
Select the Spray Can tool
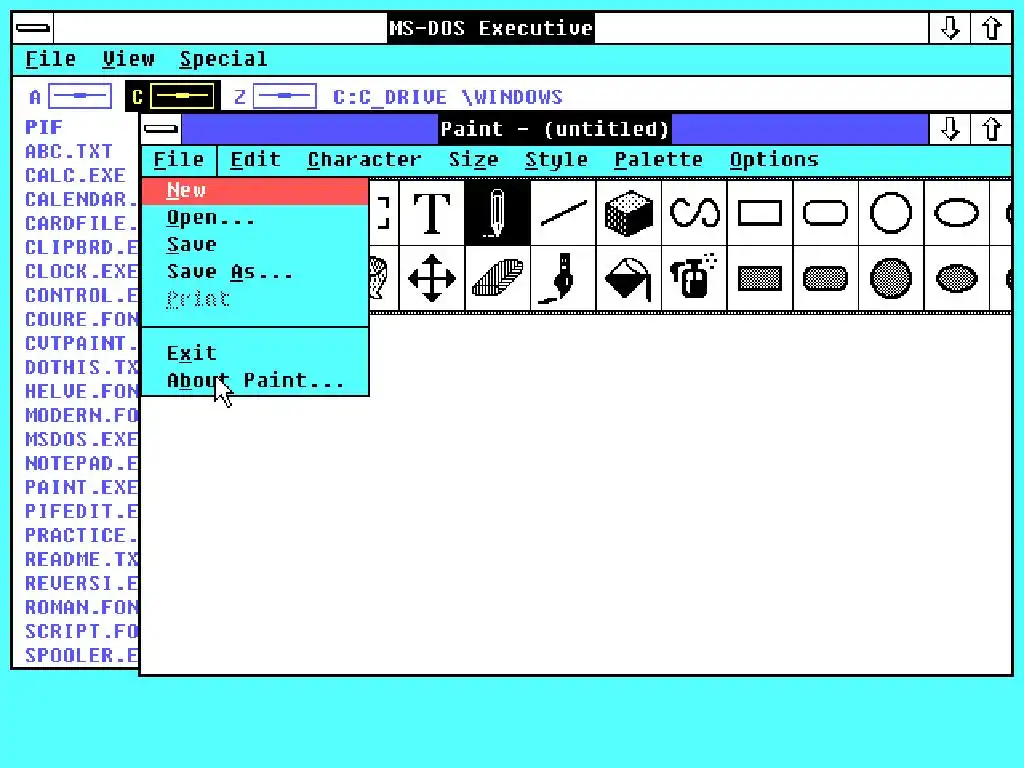[x=694, y=278]
